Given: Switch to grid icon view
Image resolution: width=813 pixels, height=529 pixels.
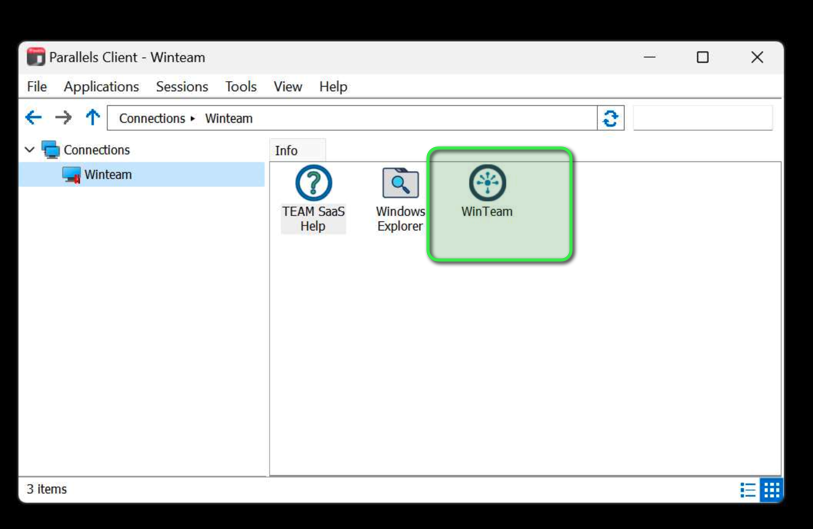Looking at the screenshot, I should pyautogui.click(x=771, y=490).
